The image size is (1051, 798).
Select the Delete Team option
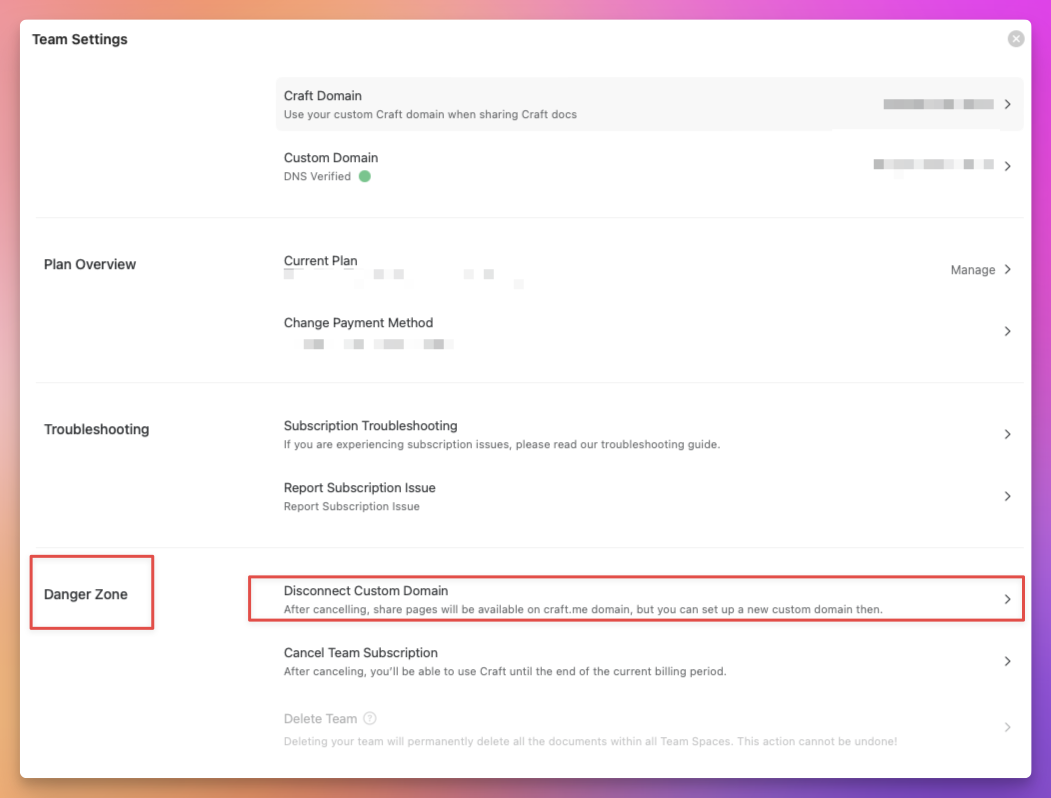[320, 718]
